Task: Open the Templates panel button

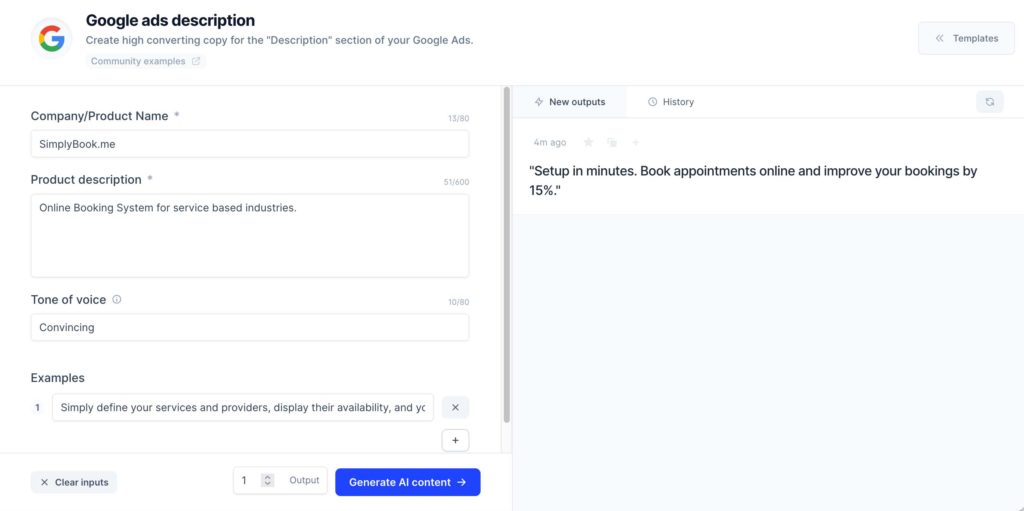Action: pos(967,38)
